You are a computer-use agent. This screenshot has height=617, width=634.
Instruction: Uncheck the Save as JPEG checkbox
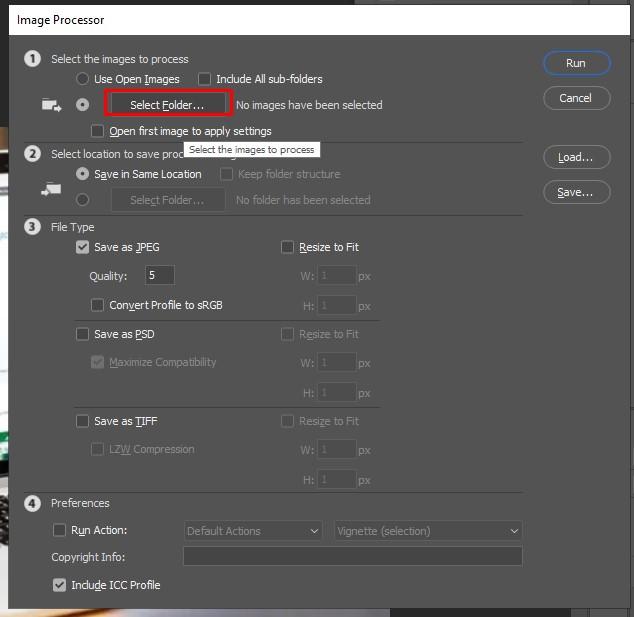click(x=83, y=247)
